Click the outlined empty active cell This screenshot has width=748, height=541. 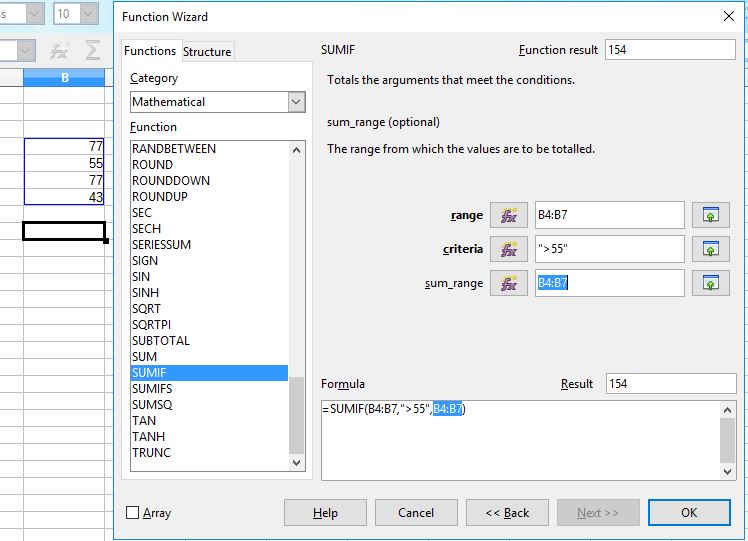point(64,231)
